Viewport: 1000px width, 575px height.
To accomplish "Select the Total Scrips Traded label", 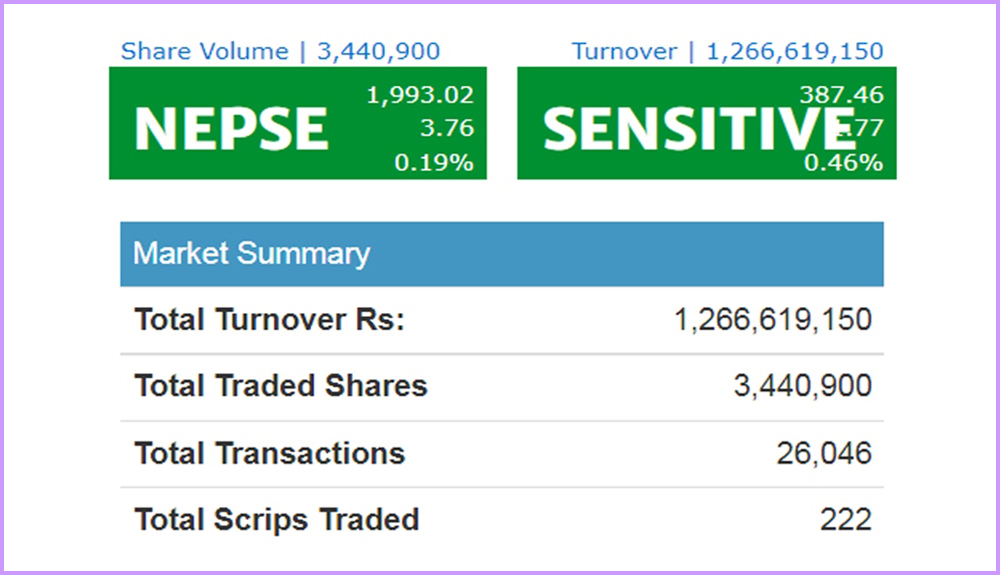I will 277,520.
